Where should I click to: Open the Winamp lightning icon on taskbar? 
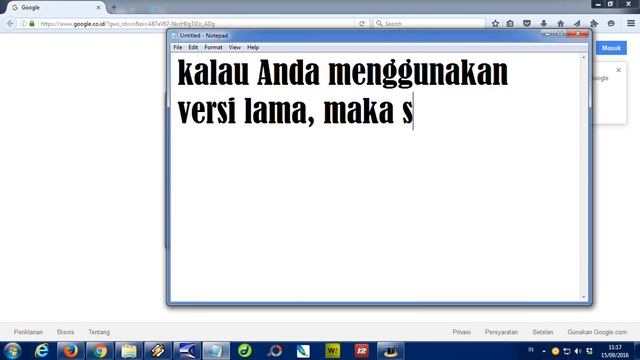click(158, 351)
